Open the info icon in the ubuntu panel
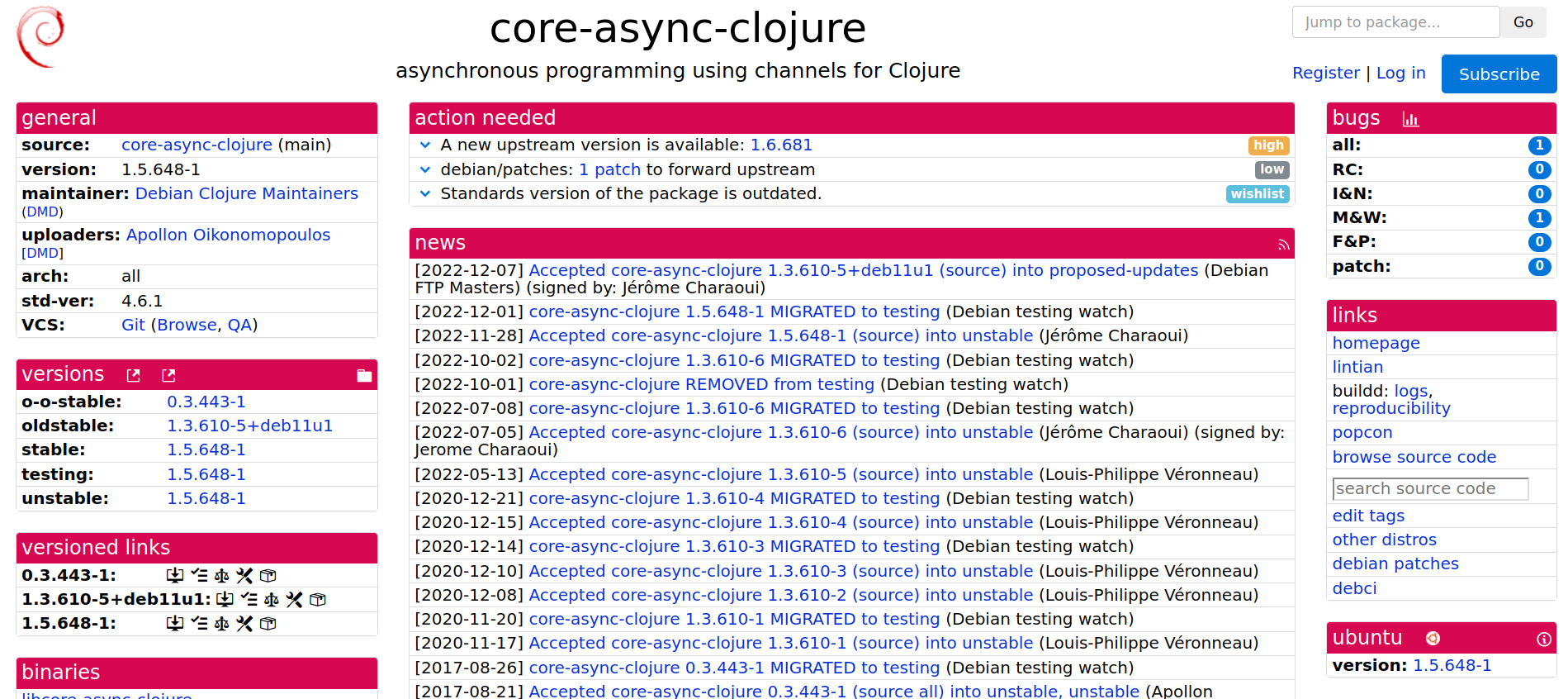 pyautogui.click(x=1543, y=640)
